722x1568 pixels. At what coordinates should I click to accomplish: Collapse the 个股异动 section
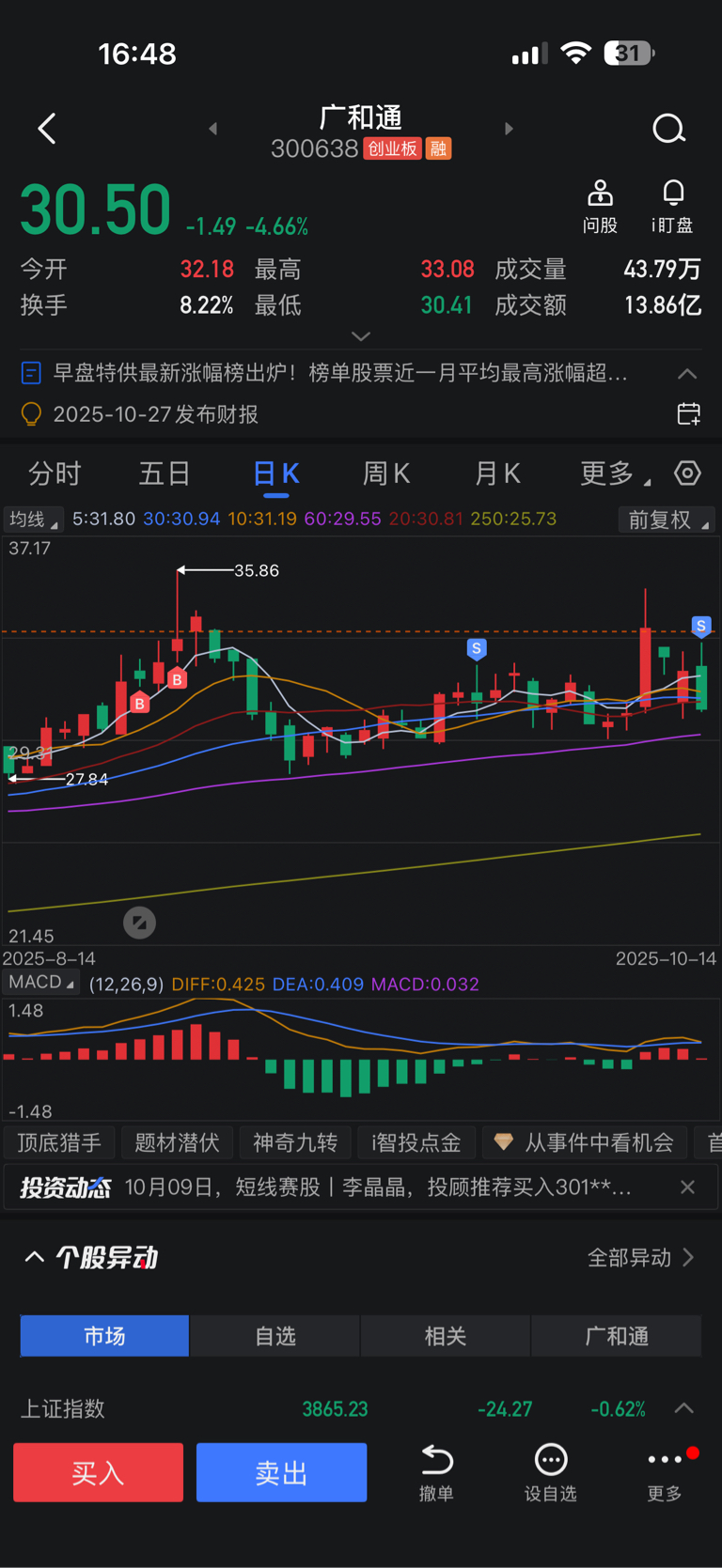35,1257
